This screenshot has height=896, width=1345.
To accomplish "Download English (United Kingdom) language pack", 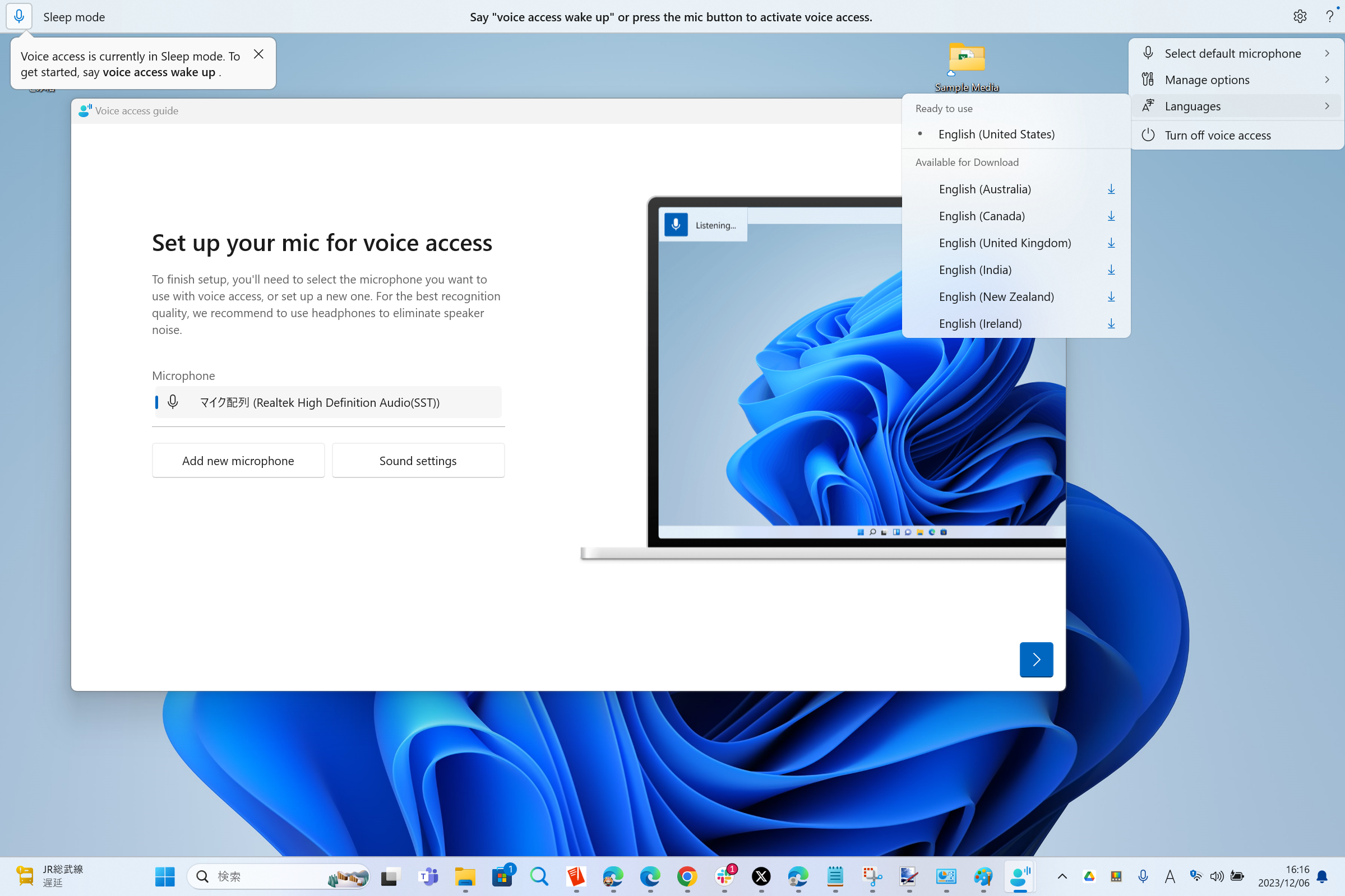I will click(1111, 243).
